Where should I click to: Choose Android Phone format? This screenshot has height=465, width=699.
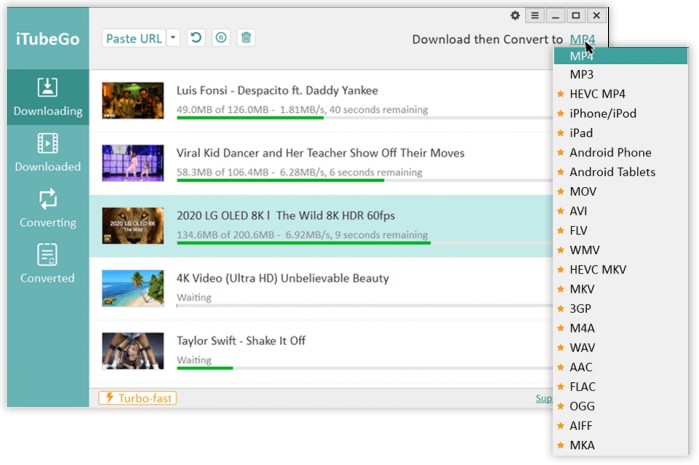coord(620,152)
